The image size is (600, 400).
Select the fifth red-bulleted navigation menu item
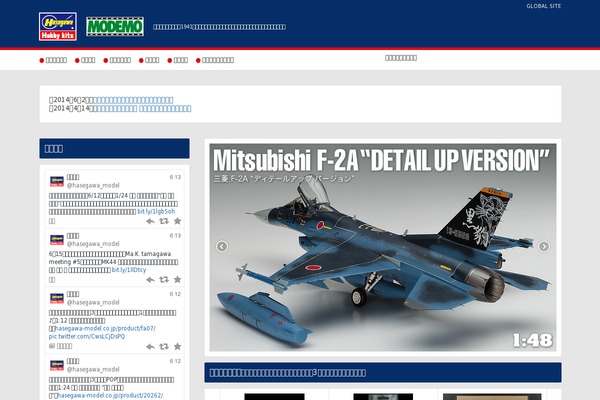178,60
